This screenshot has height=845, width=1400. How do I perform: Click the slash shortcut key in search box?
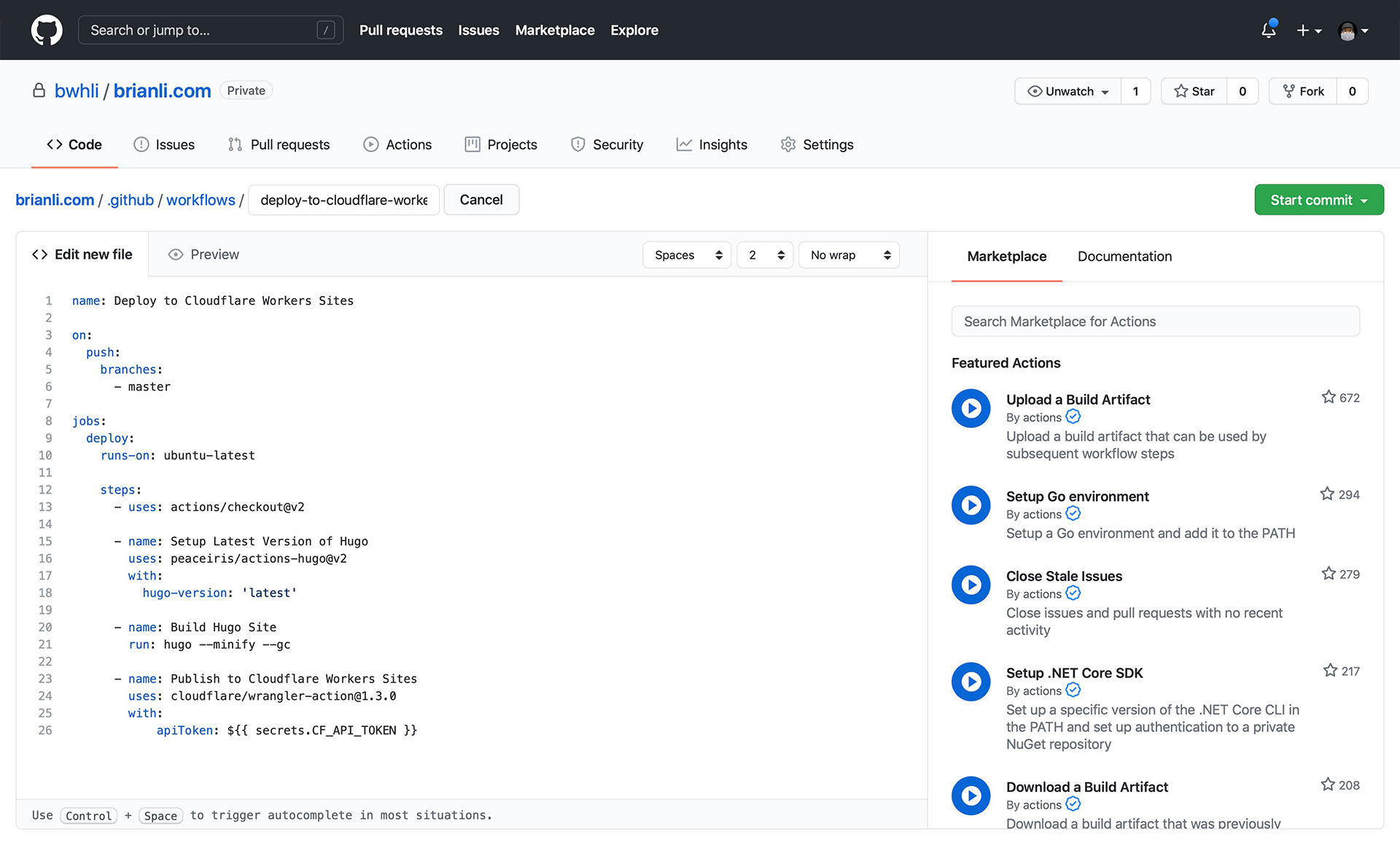pyautogui.click(x=326, y=30)
